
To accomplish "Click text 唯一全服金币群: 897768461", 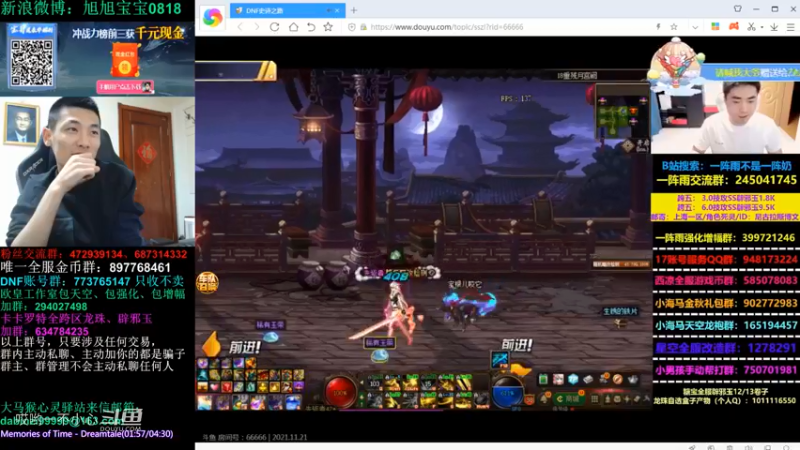I will pos(85,268).
